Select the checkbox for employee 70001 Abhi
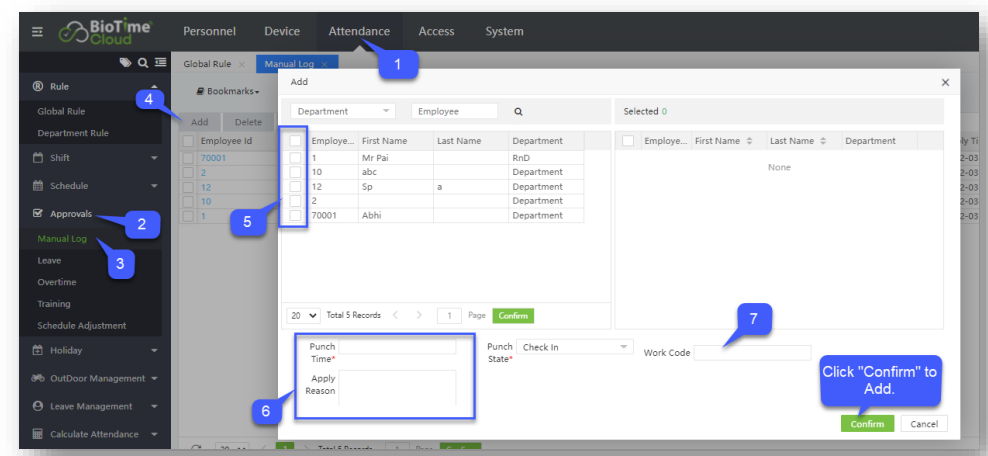988x456 pixels. pos(295,215)
